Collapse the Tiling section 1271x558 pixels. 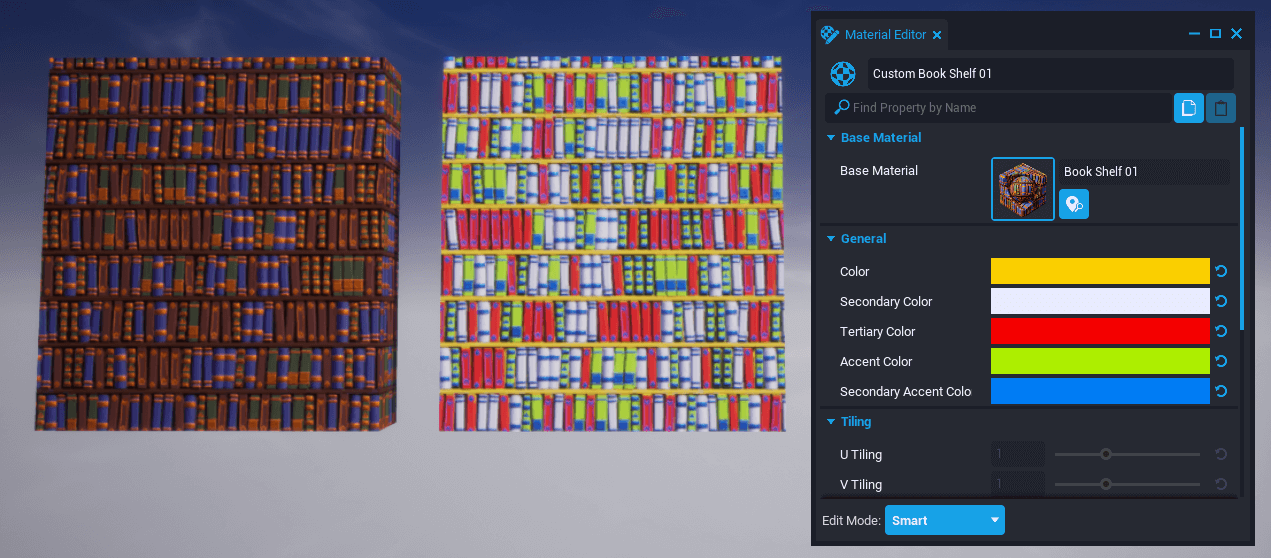pos(831,422)
